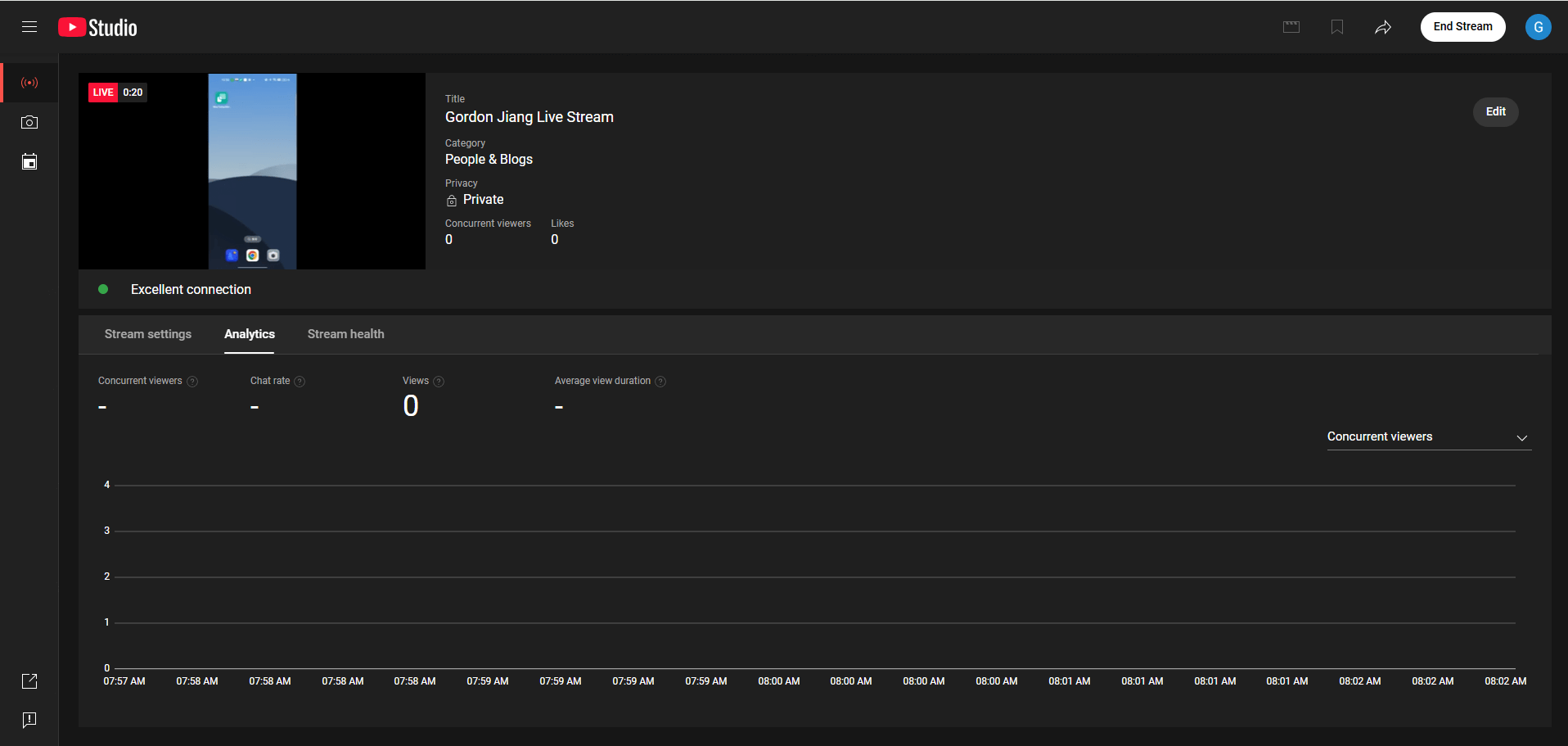1568x746 pixels.
Task: Click the LIVE badge on preview
Action: tap(103, 93)
